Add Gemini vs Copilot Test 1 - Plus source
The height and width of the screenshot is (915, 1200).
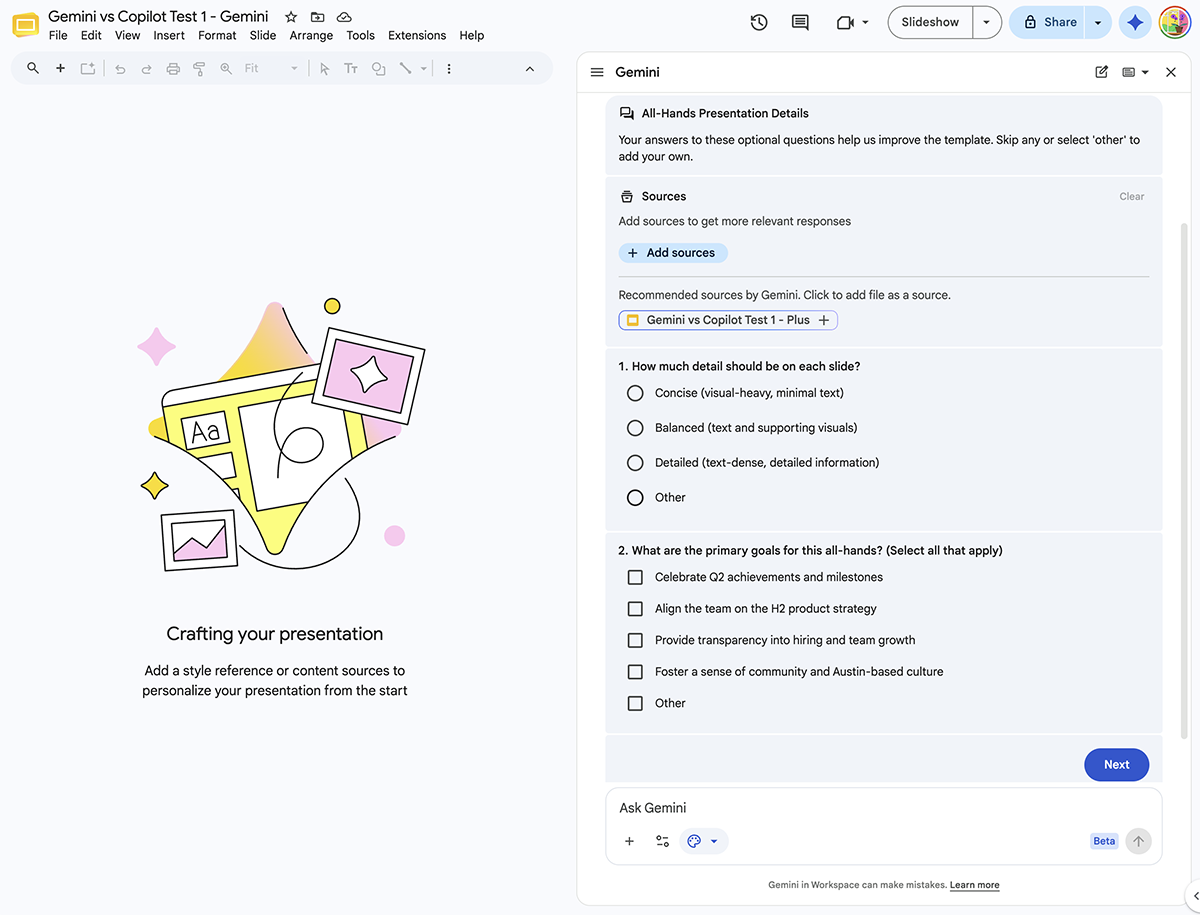[728, 320]
